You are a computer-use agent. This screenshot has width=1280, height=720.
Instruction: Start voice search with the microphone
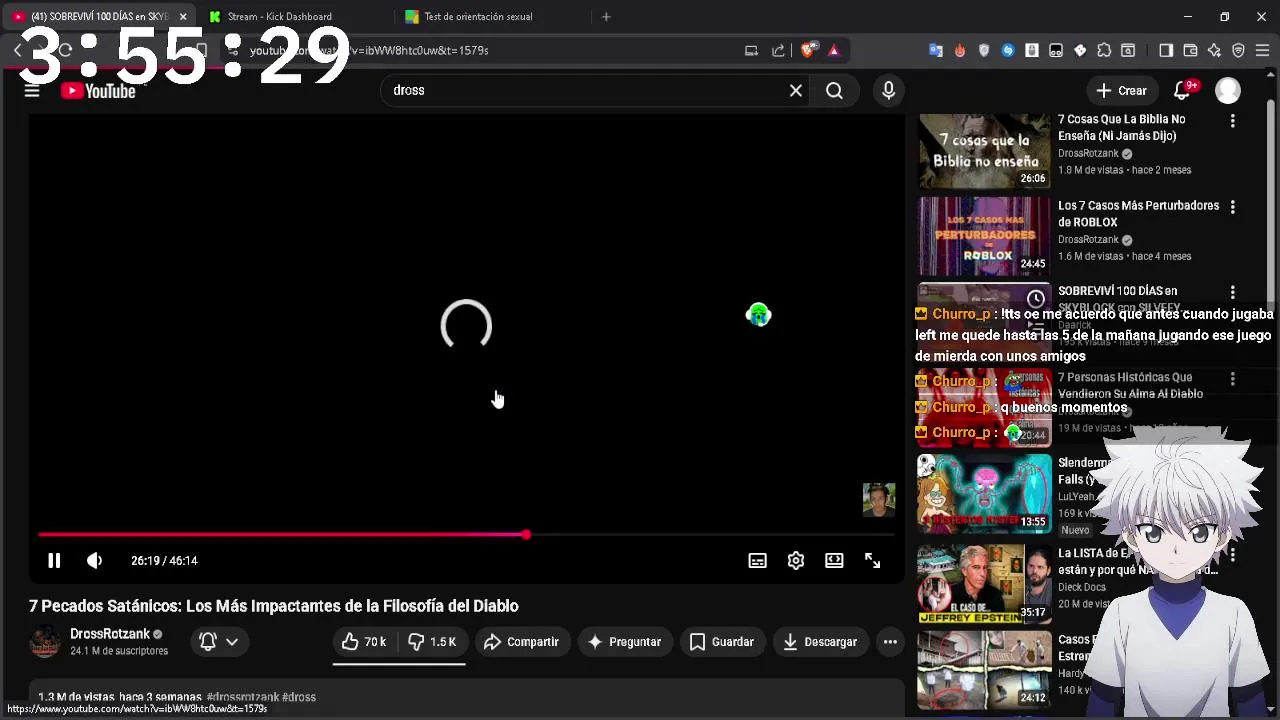[x=888, y=91]
